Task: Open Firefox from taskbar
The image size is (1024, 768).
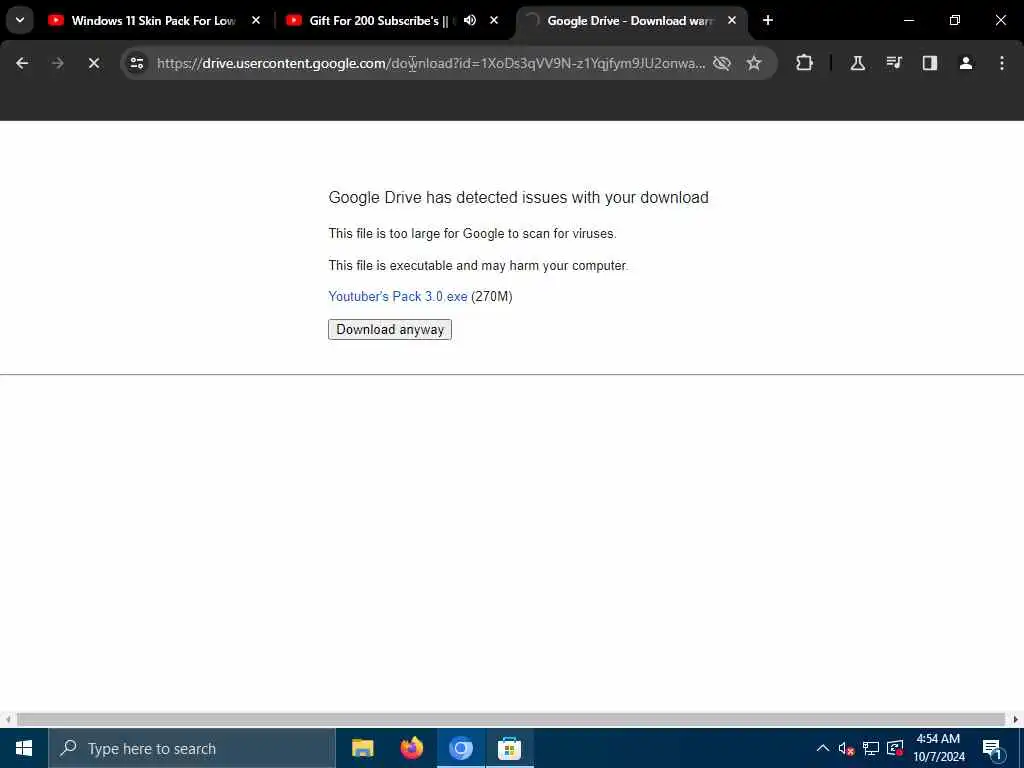Action: [411, 748]
